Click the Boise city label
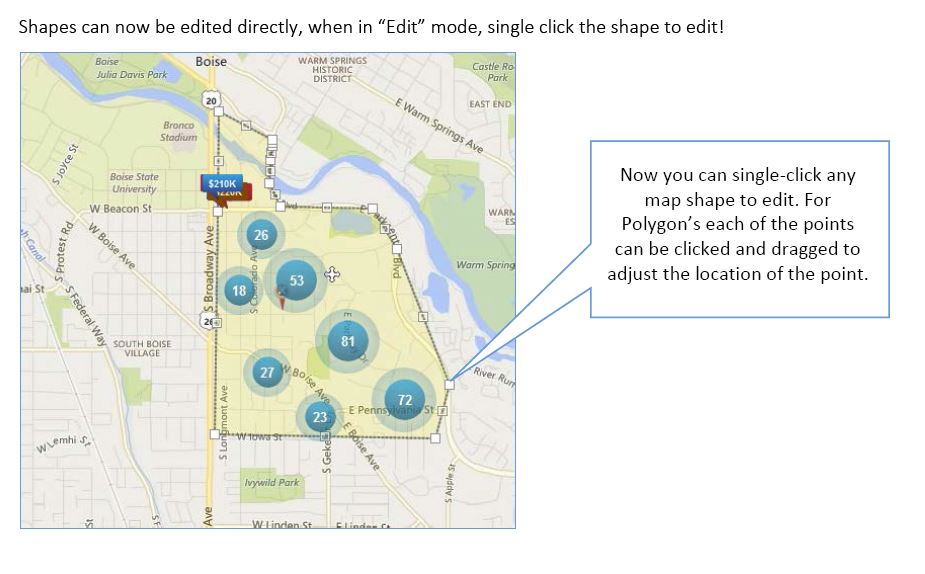The height and width of the screenshot is (574, 925). [211, 61]
